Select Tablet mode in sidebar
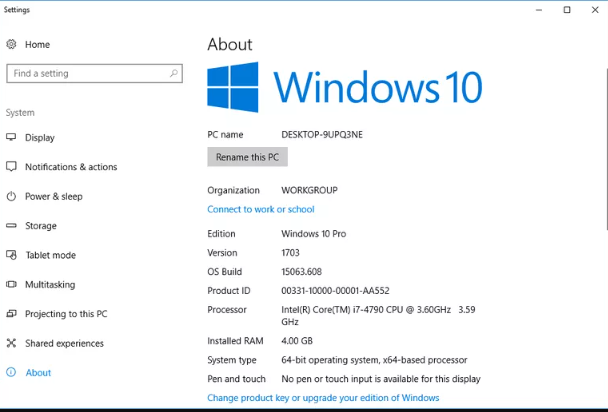 click(x=50, y=255)
